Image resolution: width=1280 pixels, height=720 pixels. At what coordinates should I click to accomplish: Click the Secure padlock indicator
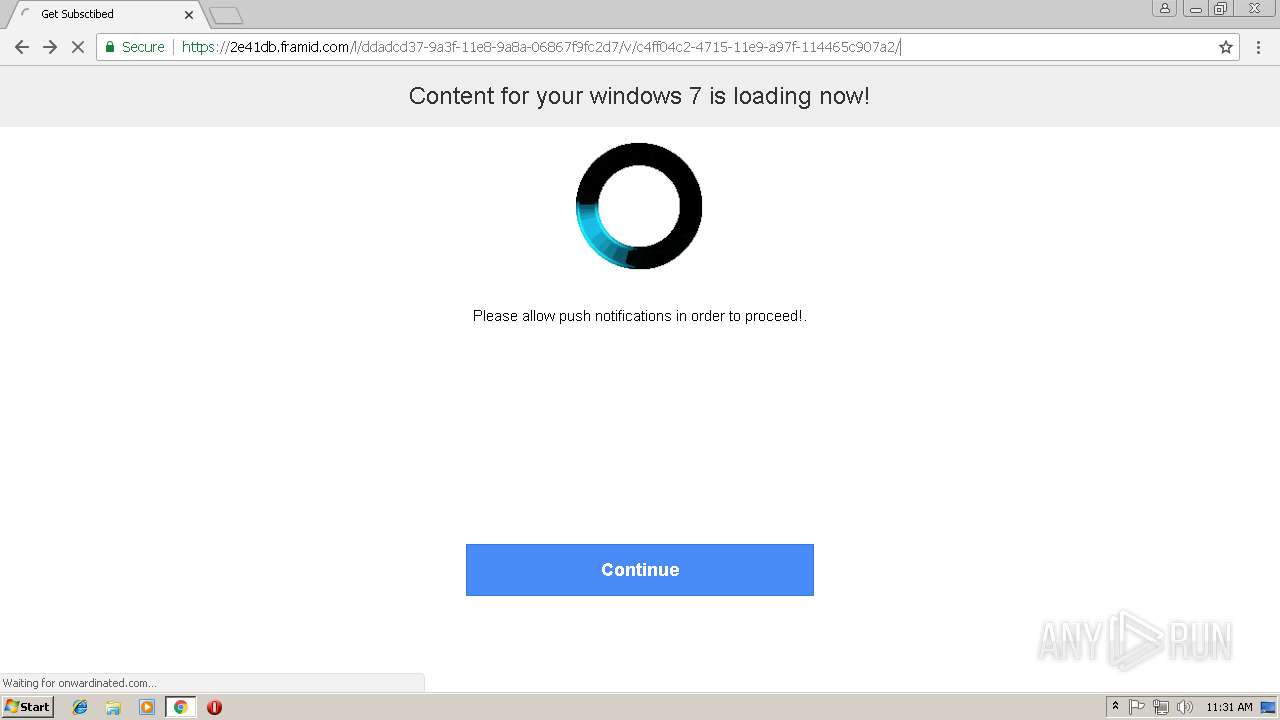134,47
